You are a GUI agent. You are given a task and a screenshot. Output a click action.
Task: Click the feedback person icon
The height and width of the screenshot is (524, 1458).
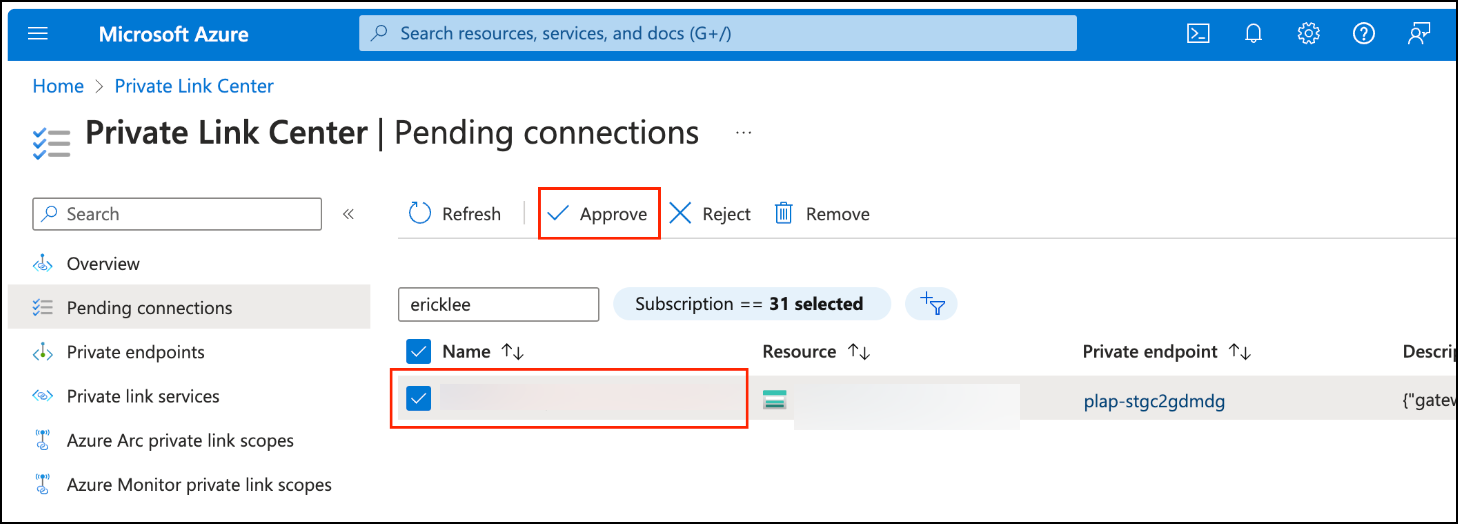click(1418, 33)
